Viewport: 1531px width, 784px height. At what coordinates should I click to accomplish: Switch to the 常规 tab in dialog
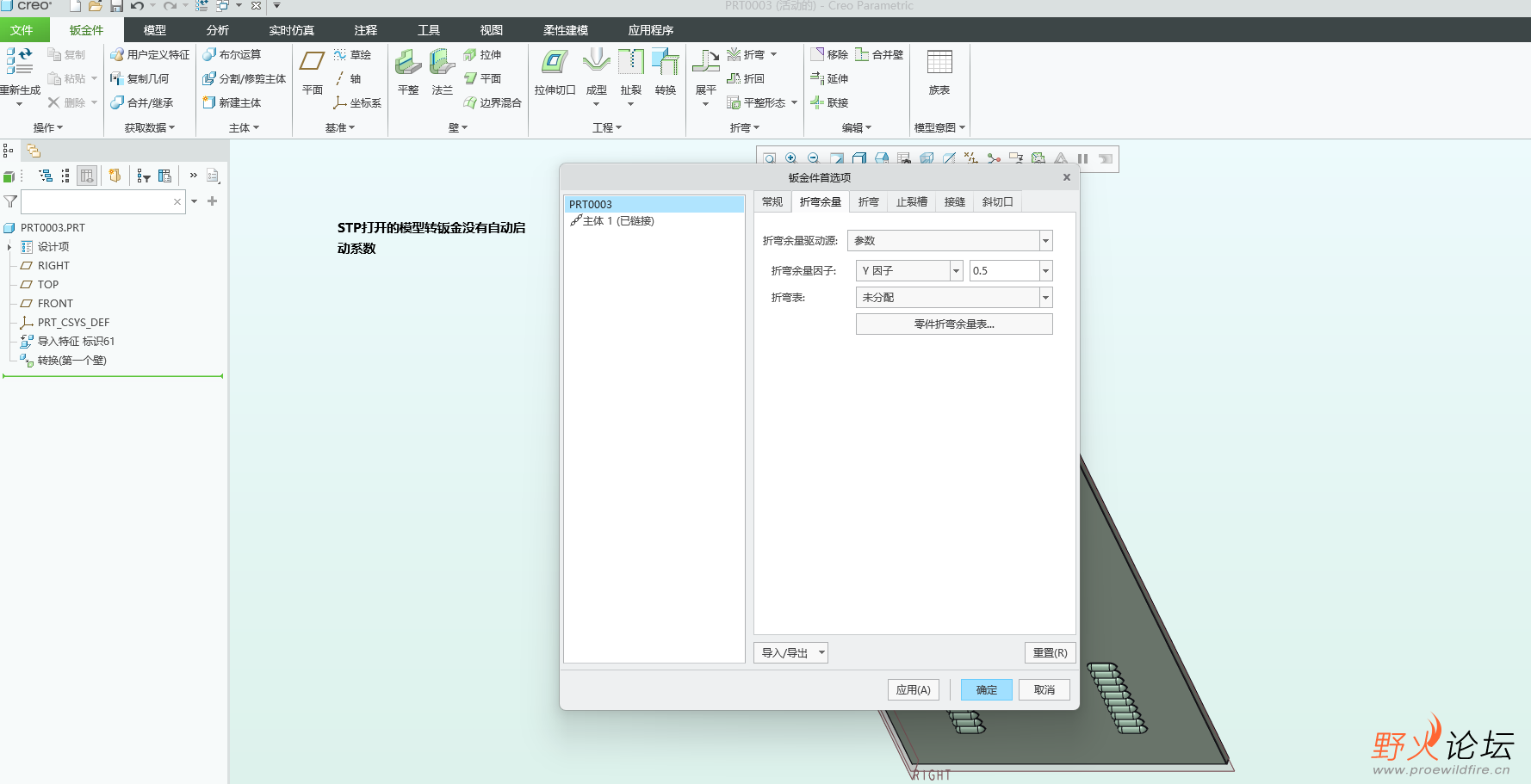[x=772, y=201]
